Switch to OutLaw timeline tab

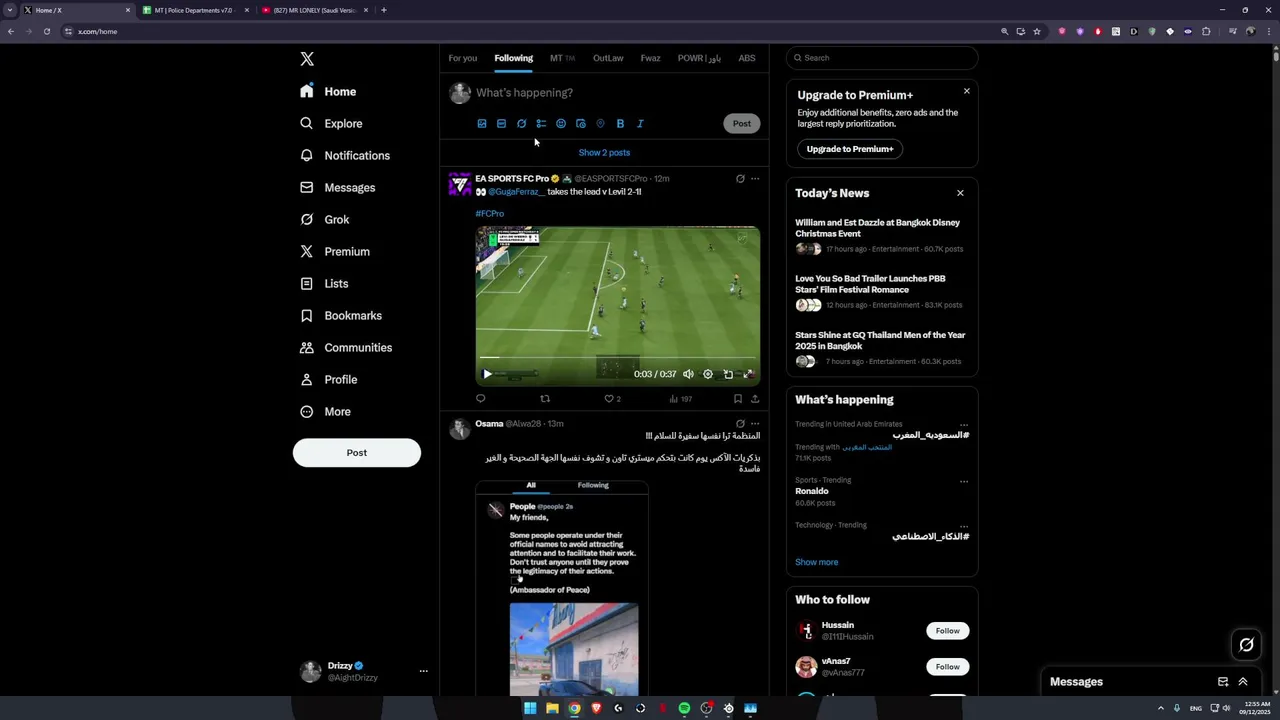pos(608,58)
